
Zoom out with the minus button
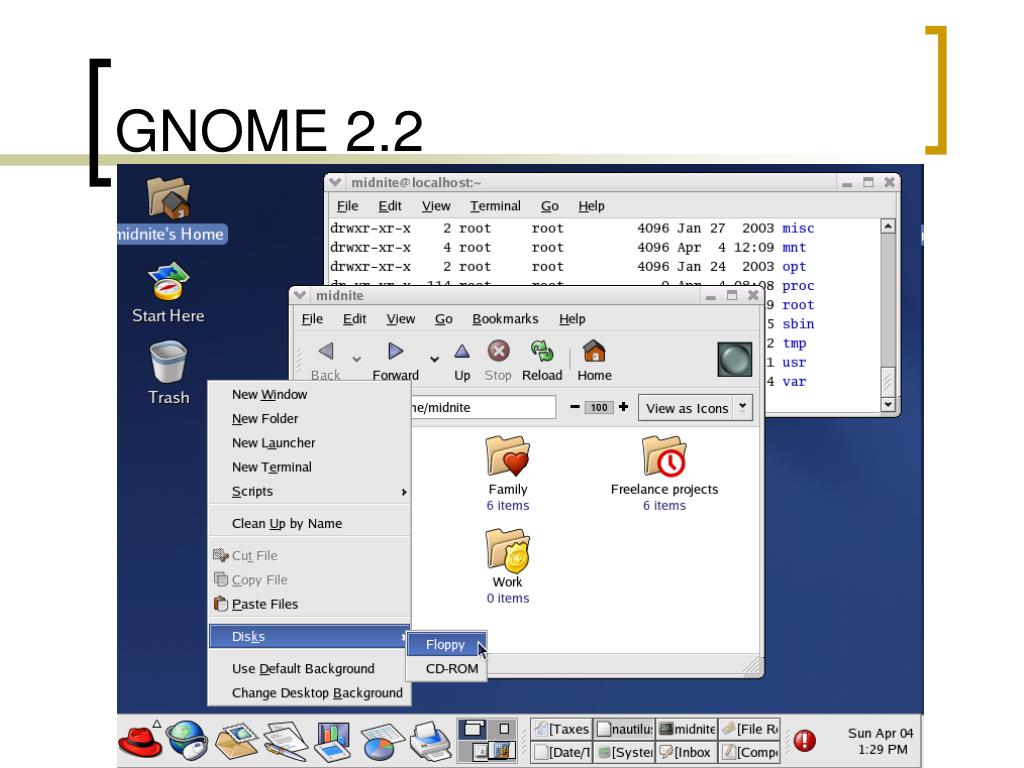575,407
